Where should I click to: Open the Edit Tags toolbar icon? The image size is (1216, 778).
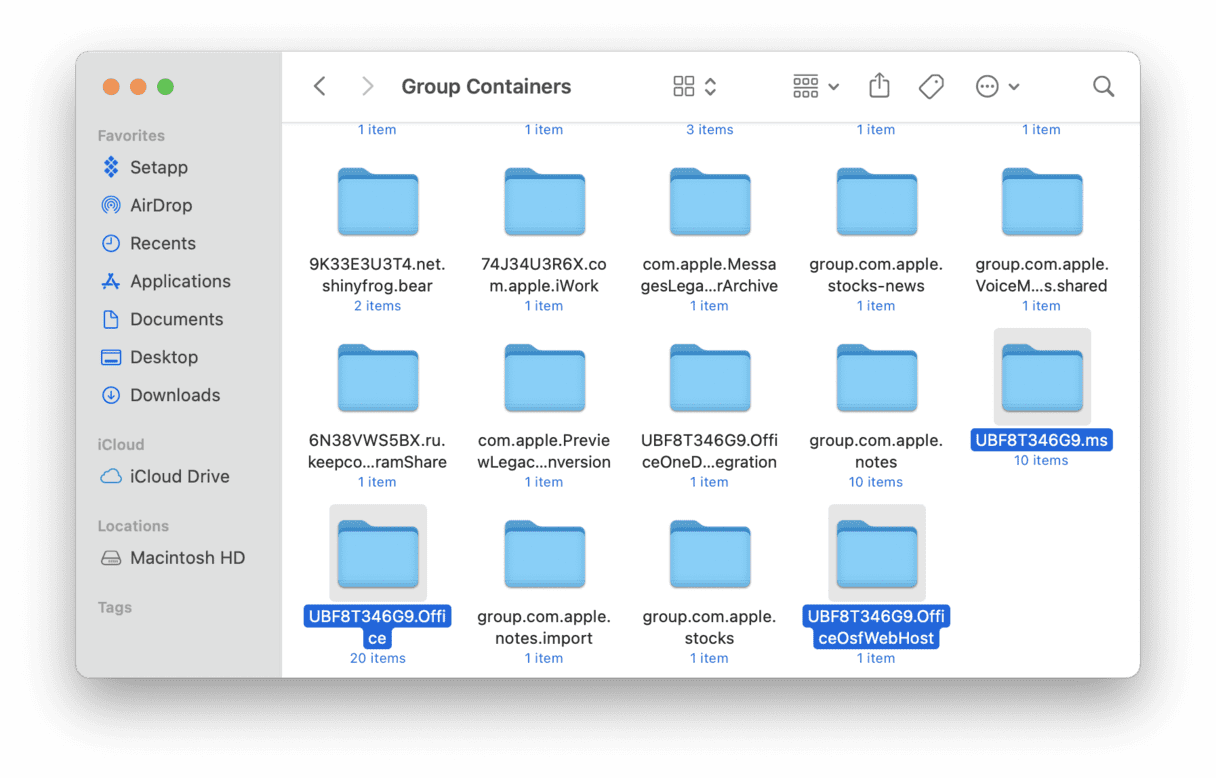(931, 87)
